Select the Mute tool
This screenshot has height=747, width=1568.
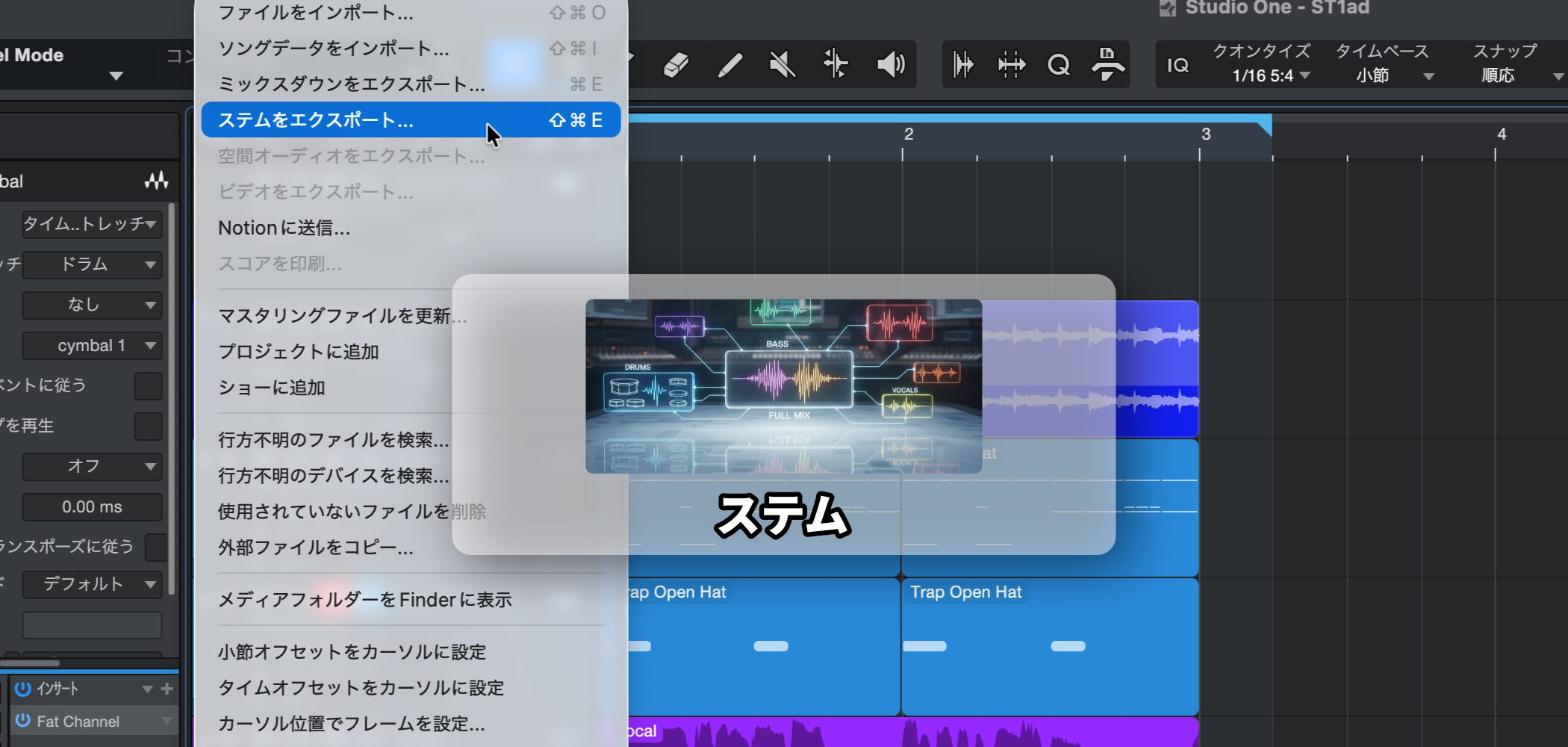tap(782, 65)
